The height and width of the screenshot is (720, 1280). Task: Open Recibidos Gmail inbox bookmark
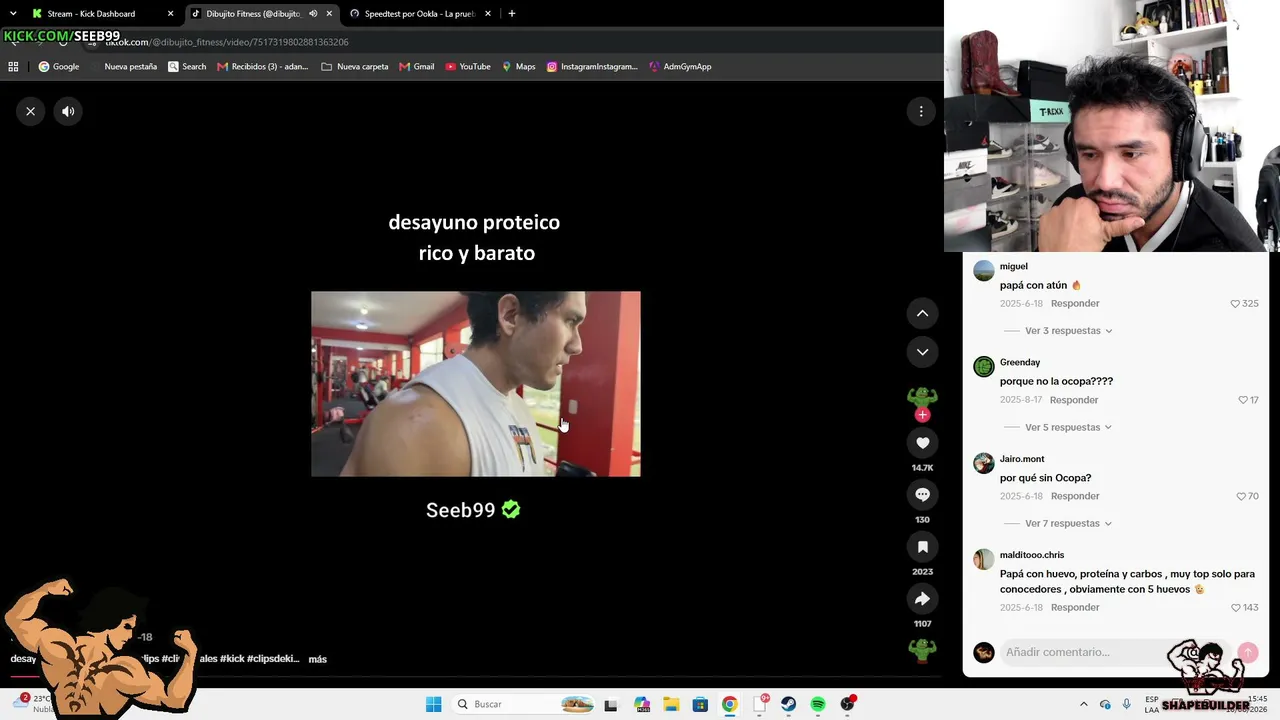coord(263,67)
